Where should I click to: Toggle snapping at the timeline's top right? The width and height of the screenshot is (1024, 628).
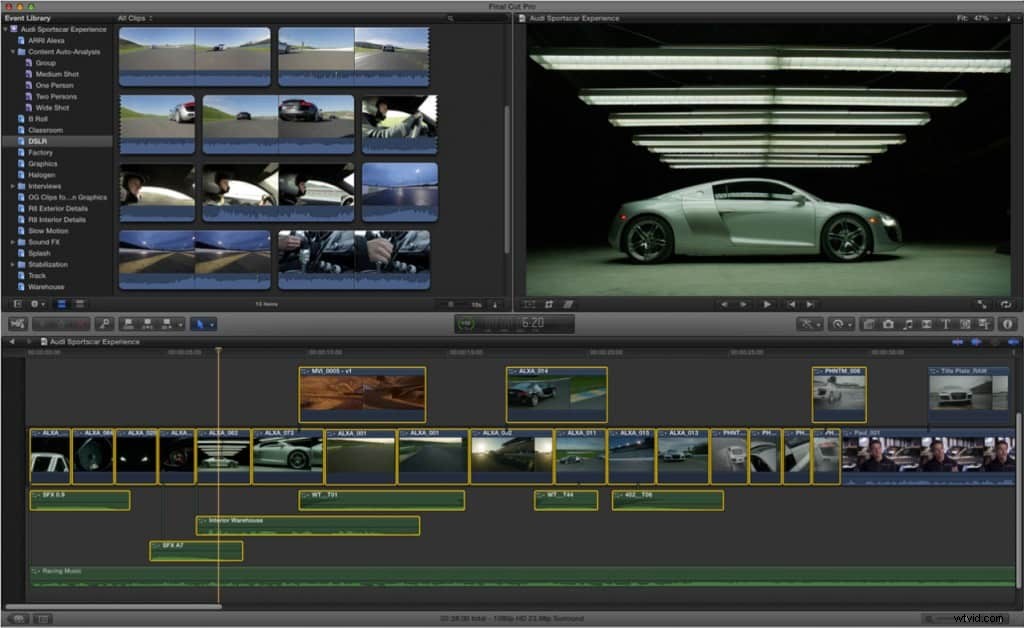click(1012, 341)
